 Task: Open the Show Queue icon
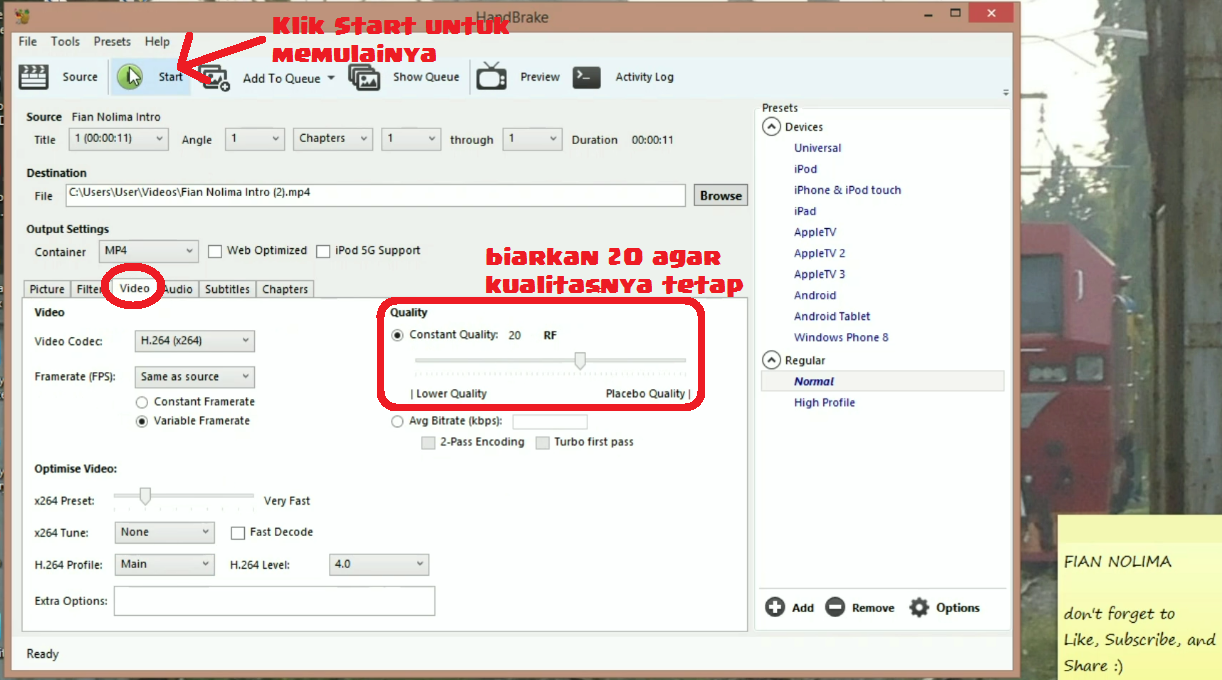[364, 77]
